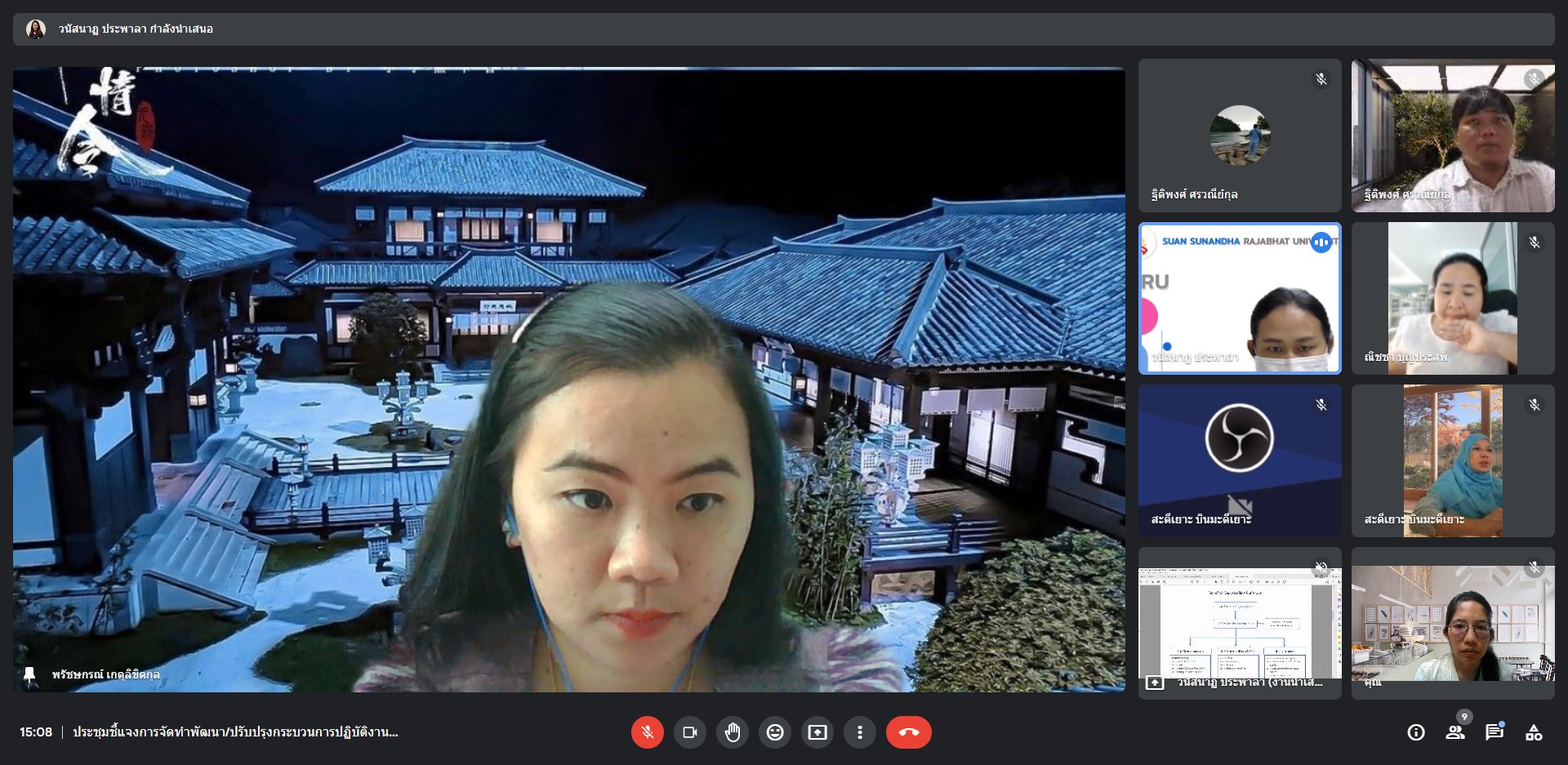Click the pin icon on the main video
1568x765 pixels.
click(30, 674)
